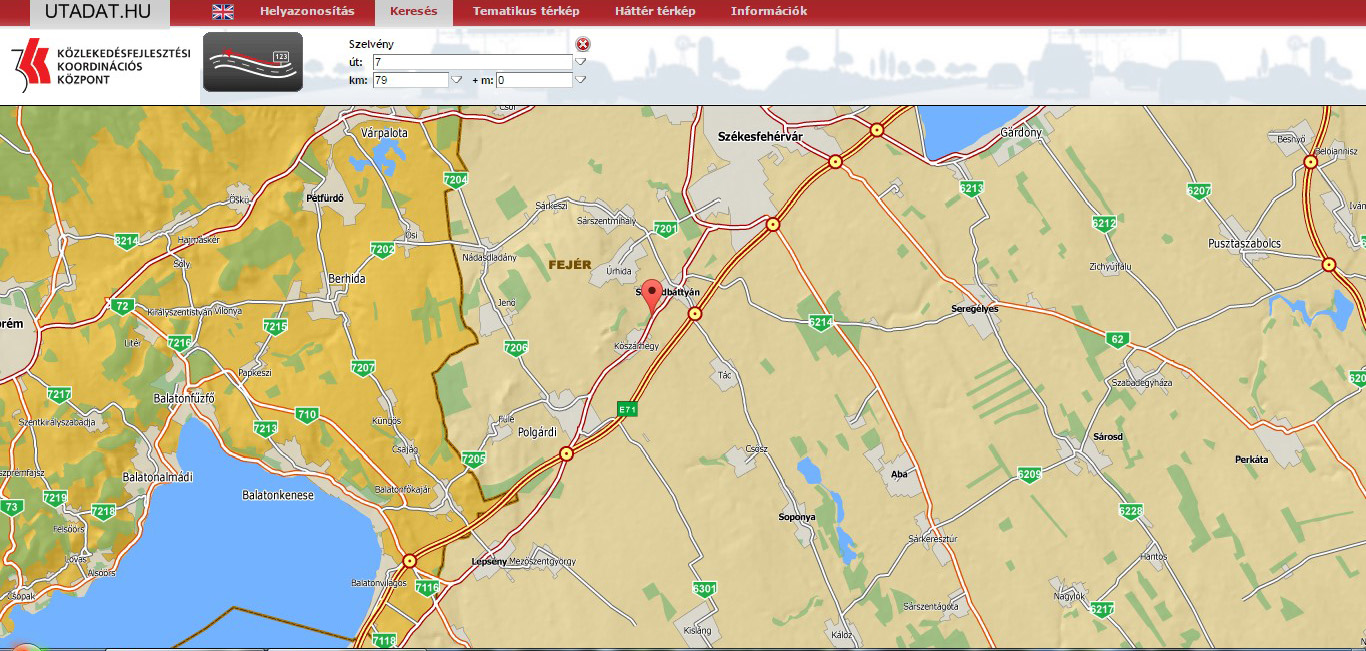
Task: Click the Közlekedésfejlesztési Koordinációs Központ logo
Action: click(100, 65)
